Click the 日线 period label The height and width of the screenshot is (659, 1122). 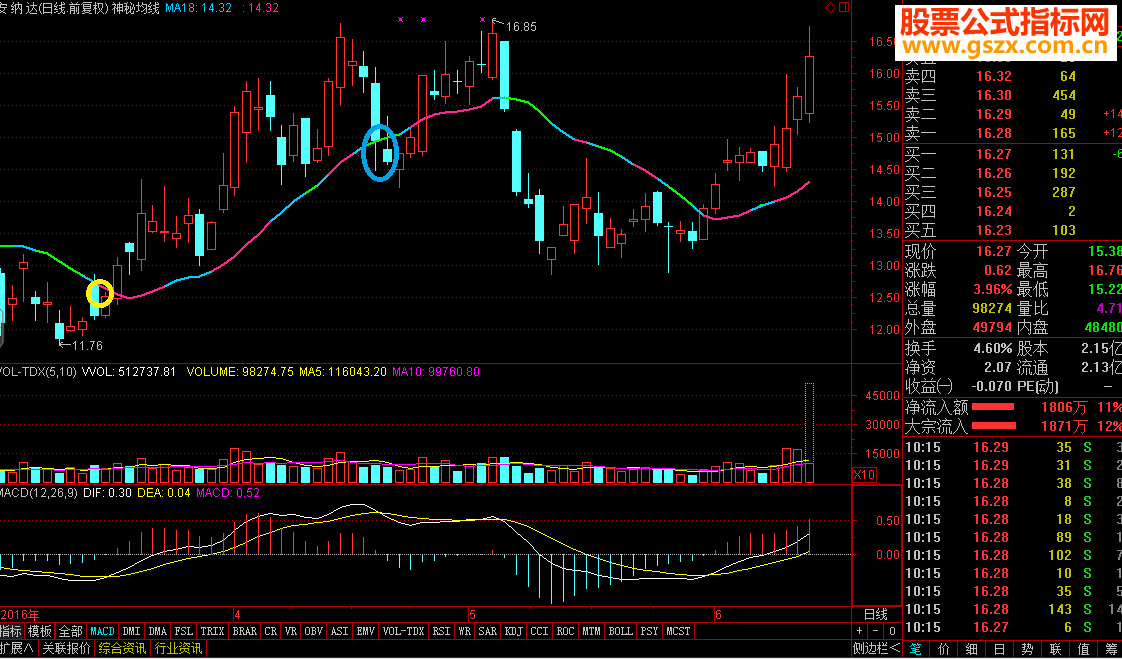pos(876,615)
